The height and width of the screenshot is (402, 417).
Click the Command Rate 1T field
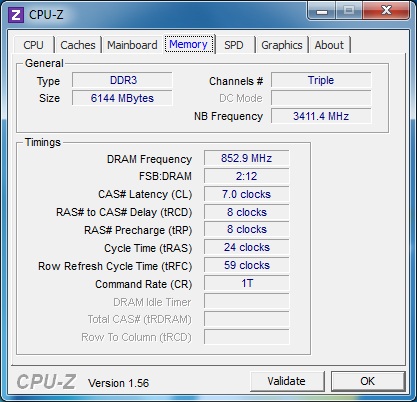click(247, 283)
